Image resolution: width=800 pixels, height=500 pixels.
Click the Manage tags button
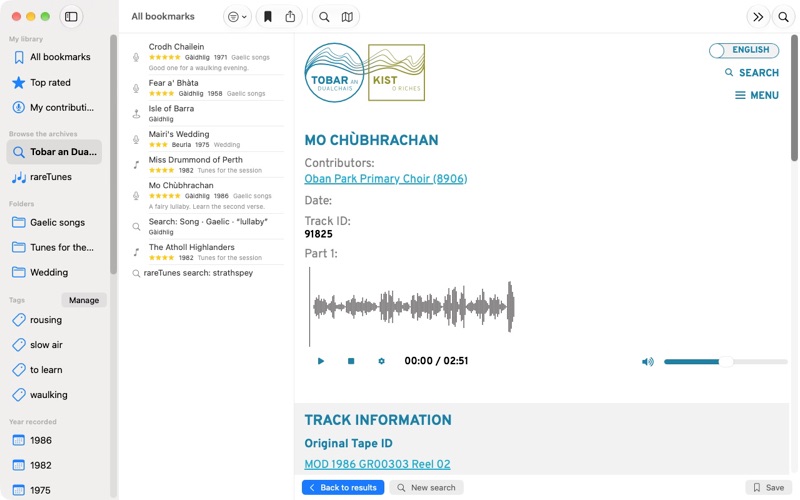(x=84, y=300)
